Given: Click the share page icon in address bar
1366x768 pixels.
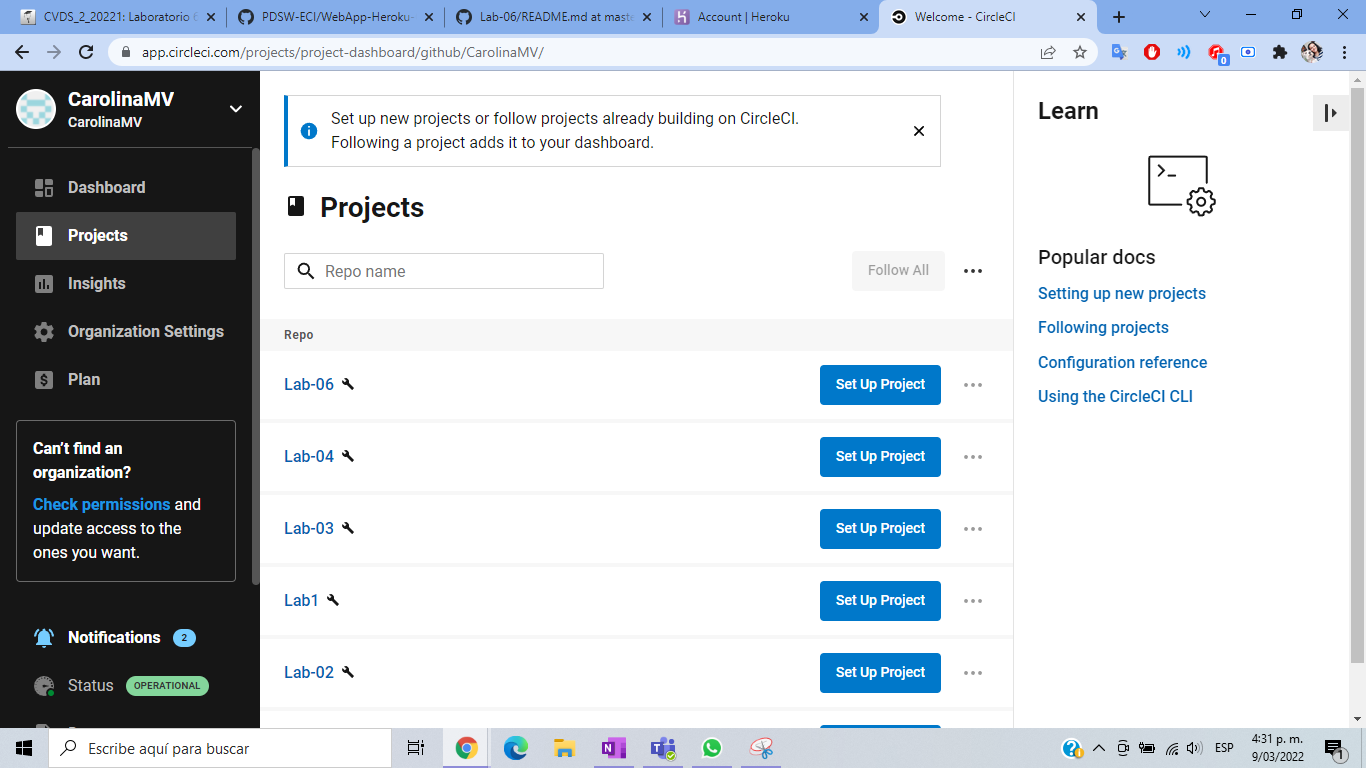Looking at the screenshot, I should coord(1048,52).
